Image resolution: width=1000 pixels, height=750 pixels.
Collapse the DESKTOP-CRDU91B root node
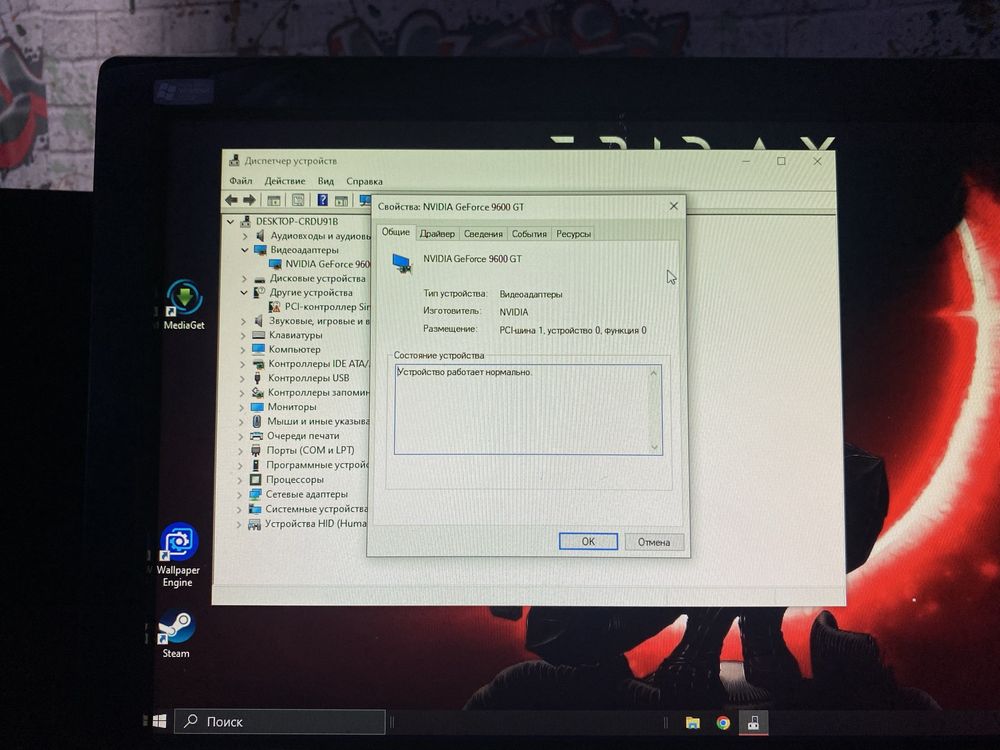[x=230, y=221]
